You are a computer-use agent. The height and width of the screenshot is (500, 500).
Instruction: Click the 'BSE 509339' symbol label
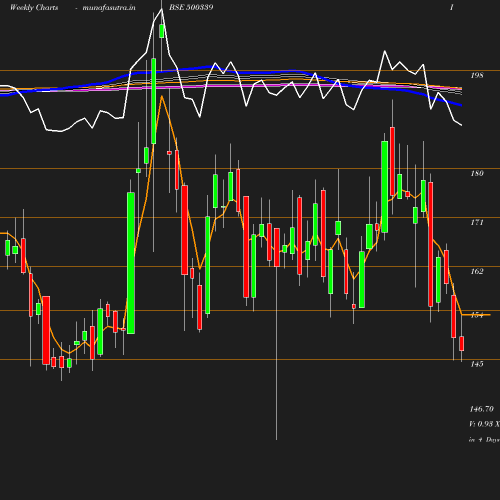click(191, 7)
